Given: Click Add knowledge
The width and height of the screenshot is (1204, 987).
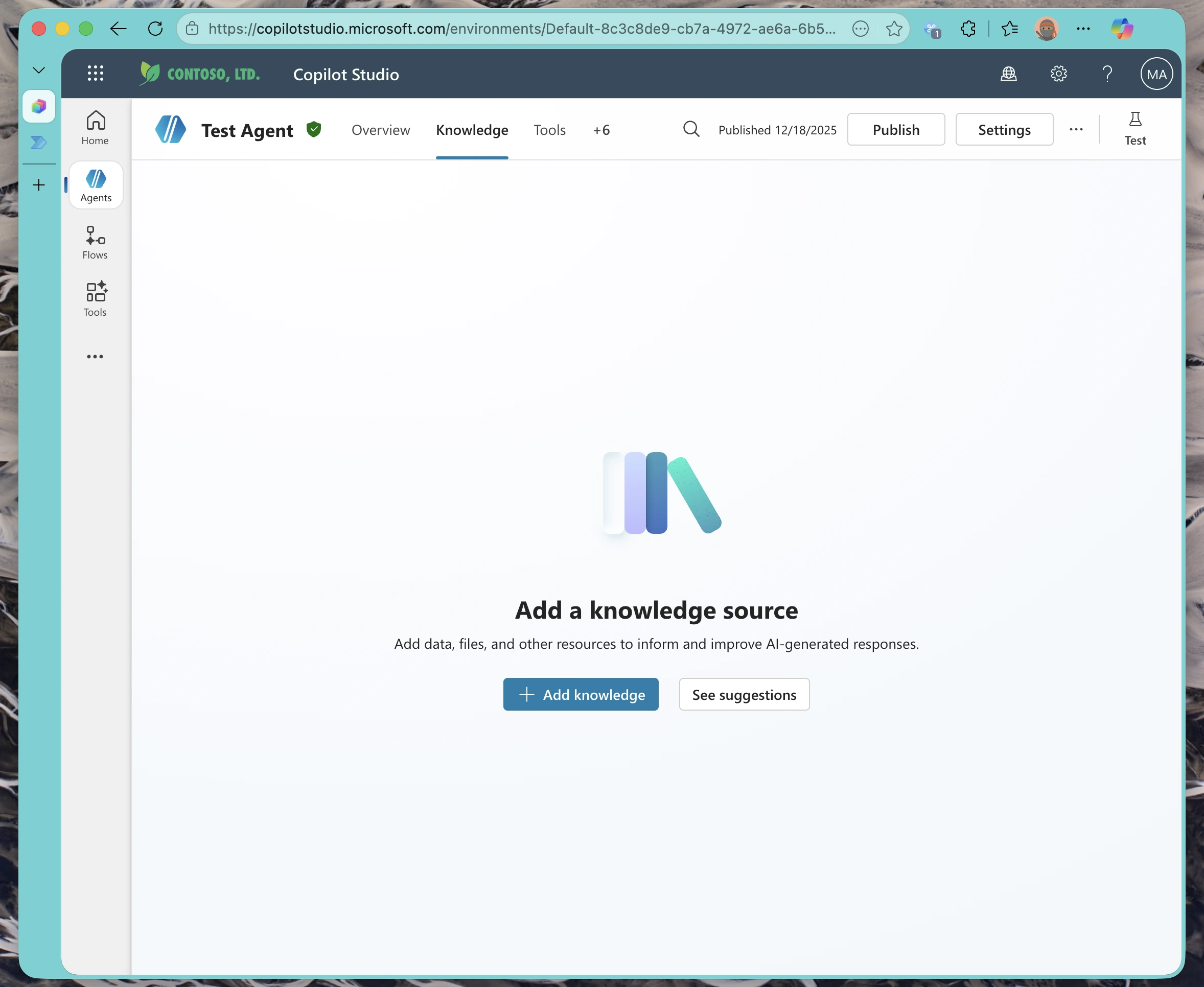Looking at the screenshot, I should [581, 694].
